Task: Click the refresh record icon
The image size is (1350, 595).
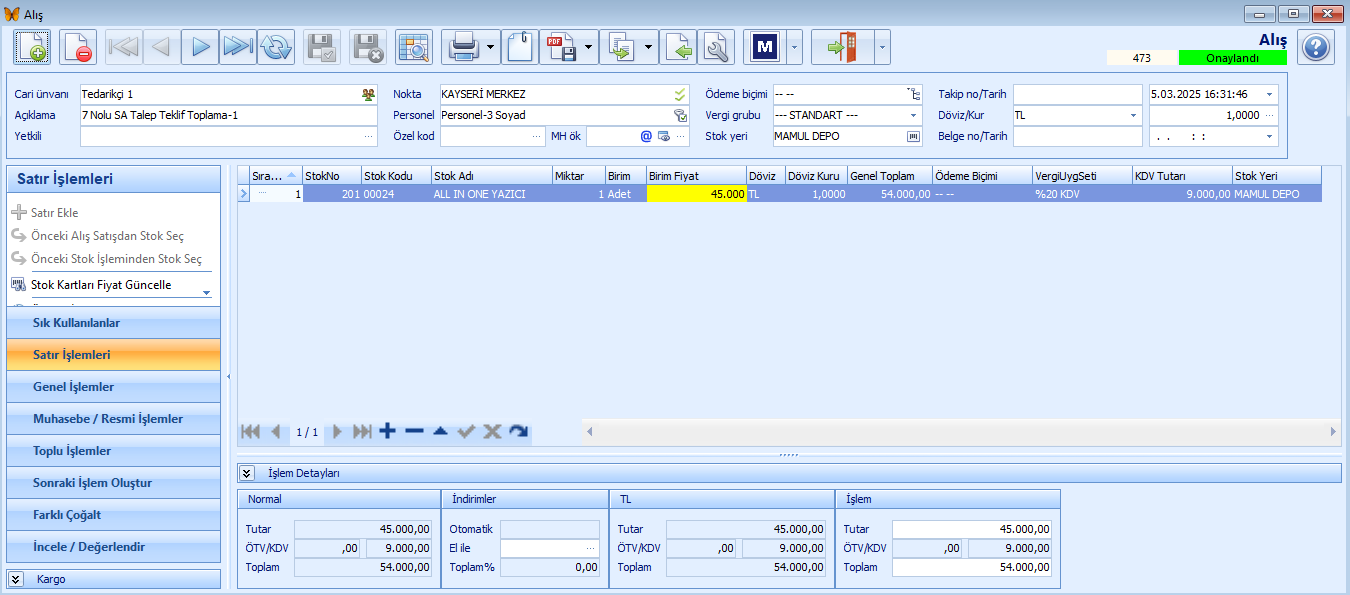Action: [276, 47]
